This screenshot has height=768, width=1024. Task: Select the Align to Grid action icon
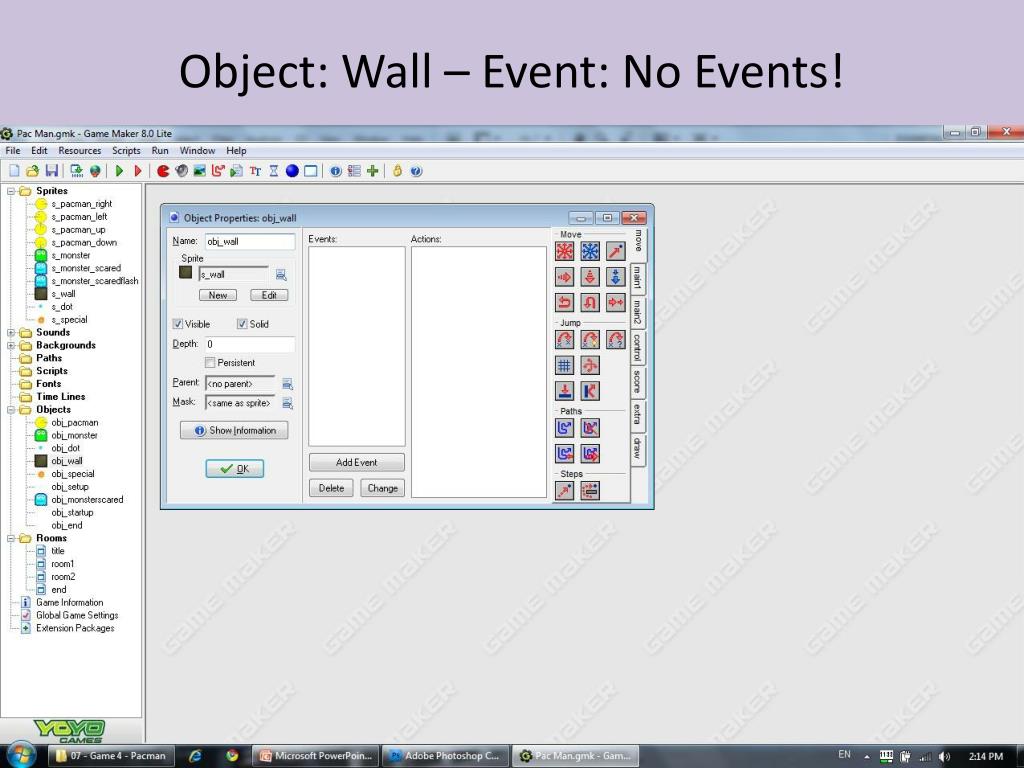[x=564, y=365]
